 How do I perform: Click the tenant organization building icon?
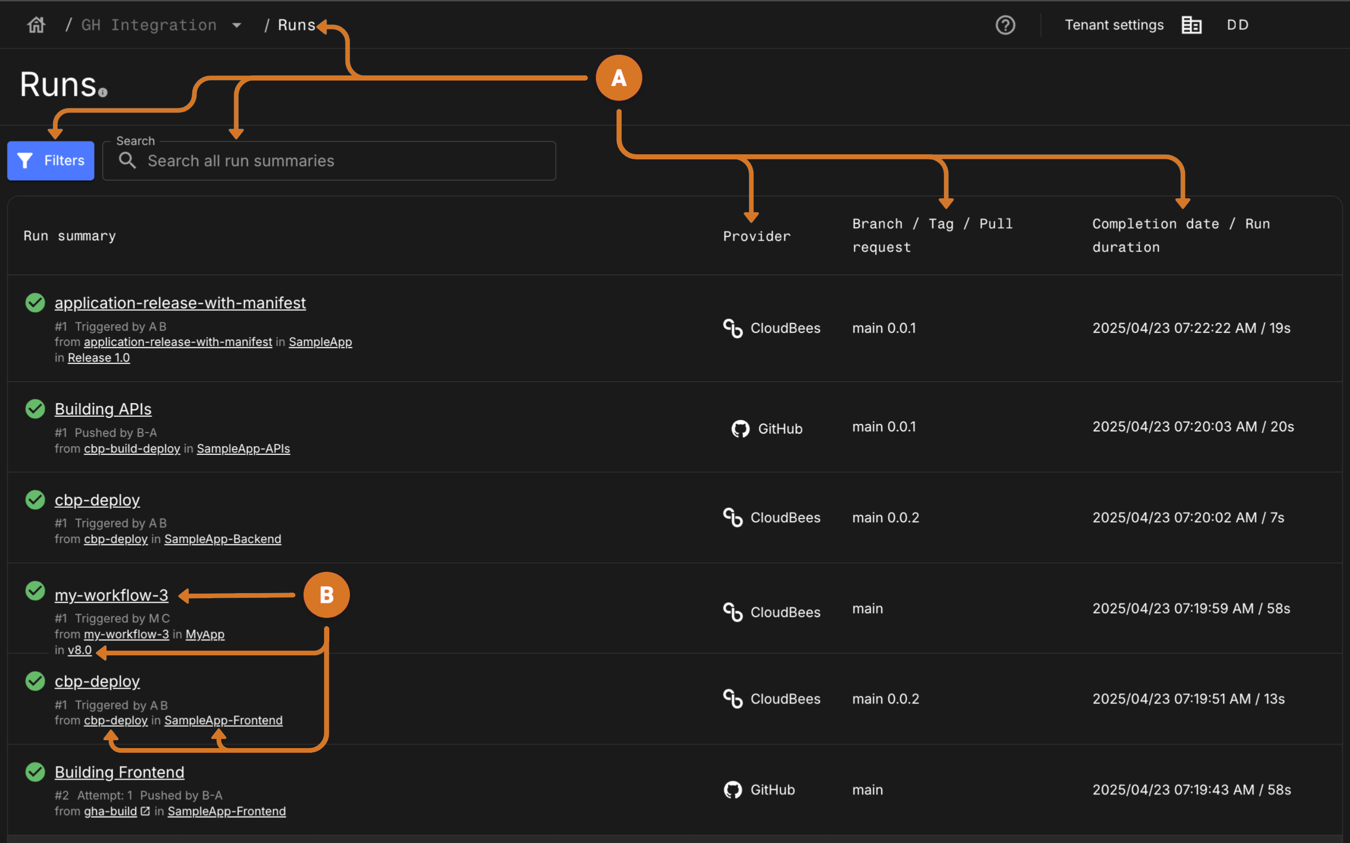[1191, 25]
